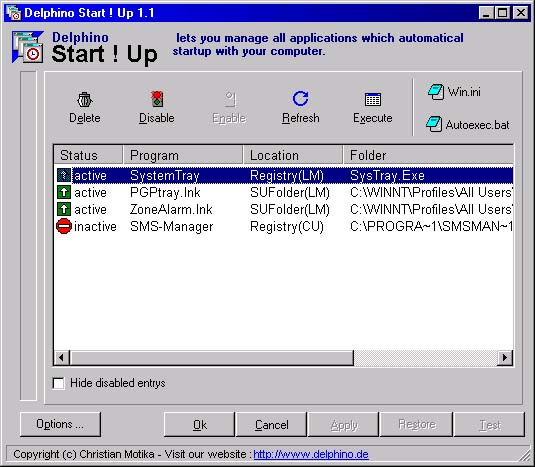Select the ZoneAlarm.lnk program entry
The height and width of the screenshot is (467, 535).
(x=171, y=209)
